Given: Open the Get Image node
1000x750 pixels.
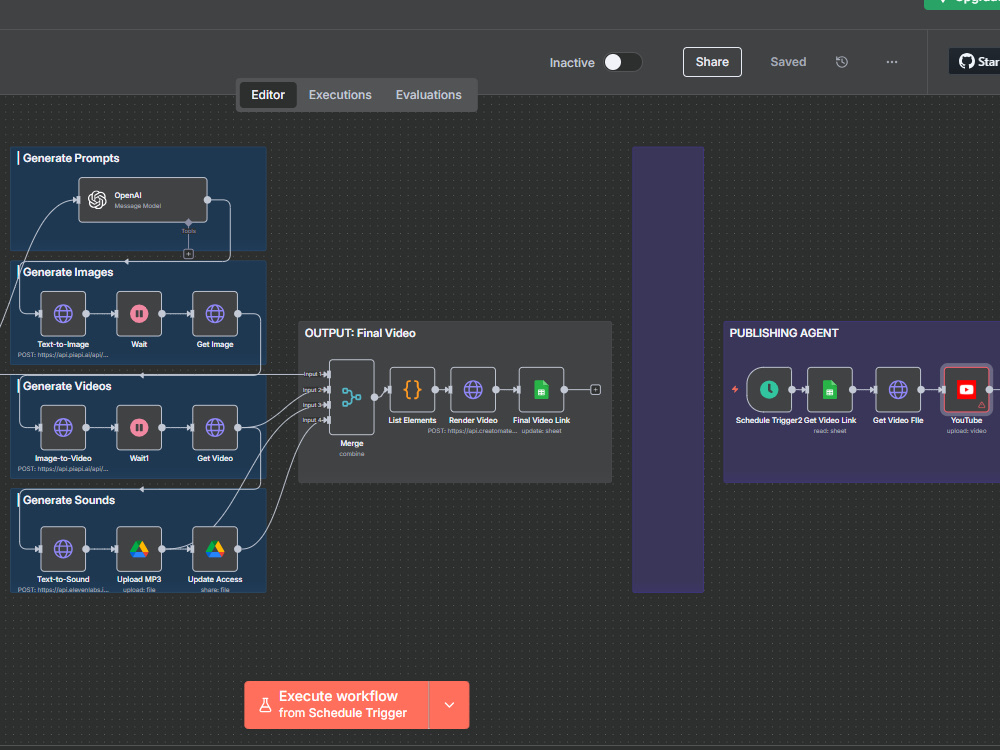Looking at the screenshot, I should click(x=215, y=313).
